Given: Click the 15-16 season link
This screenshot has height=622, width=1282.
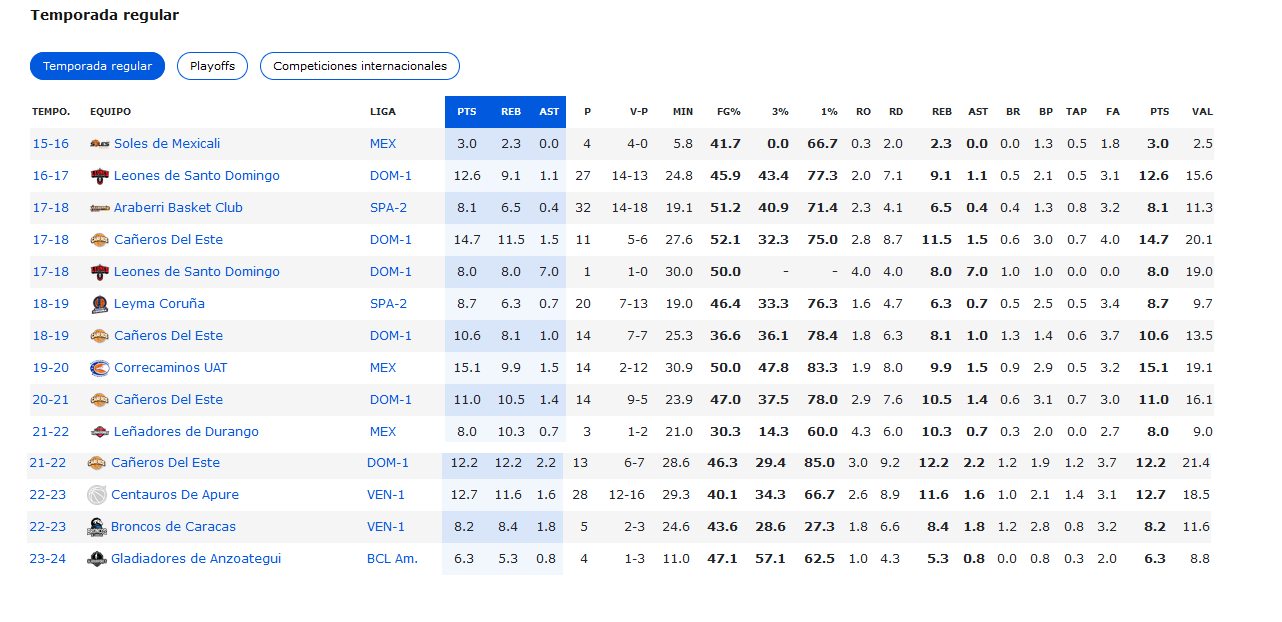Looking at the screenshot, I should click(50, 144).
